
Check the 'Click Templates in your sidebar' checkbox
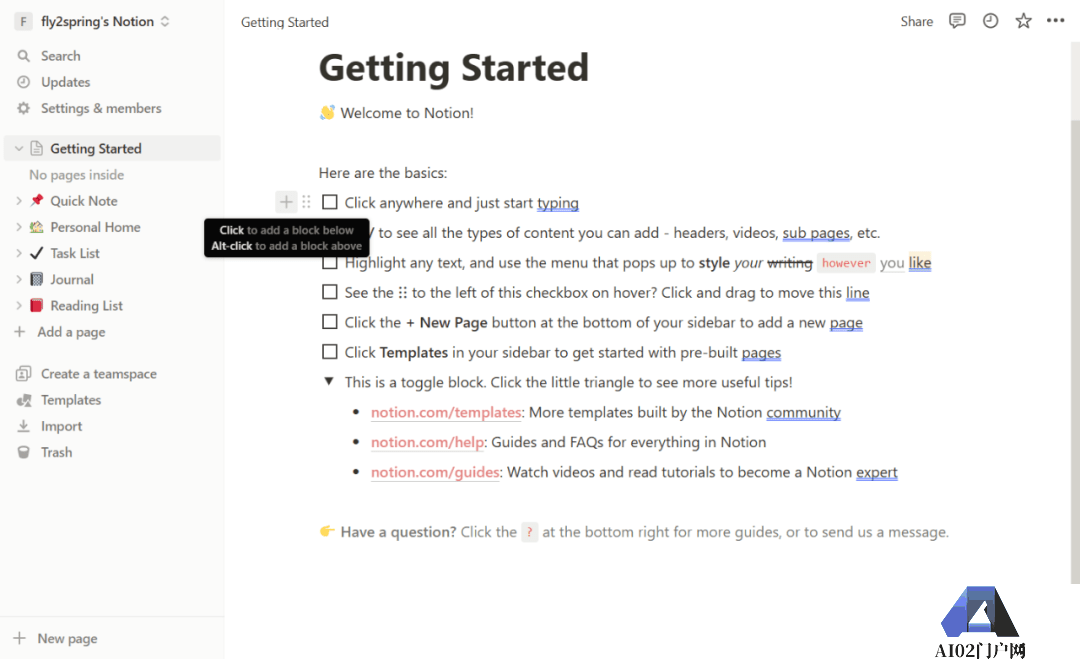click(x=330, y=352)
